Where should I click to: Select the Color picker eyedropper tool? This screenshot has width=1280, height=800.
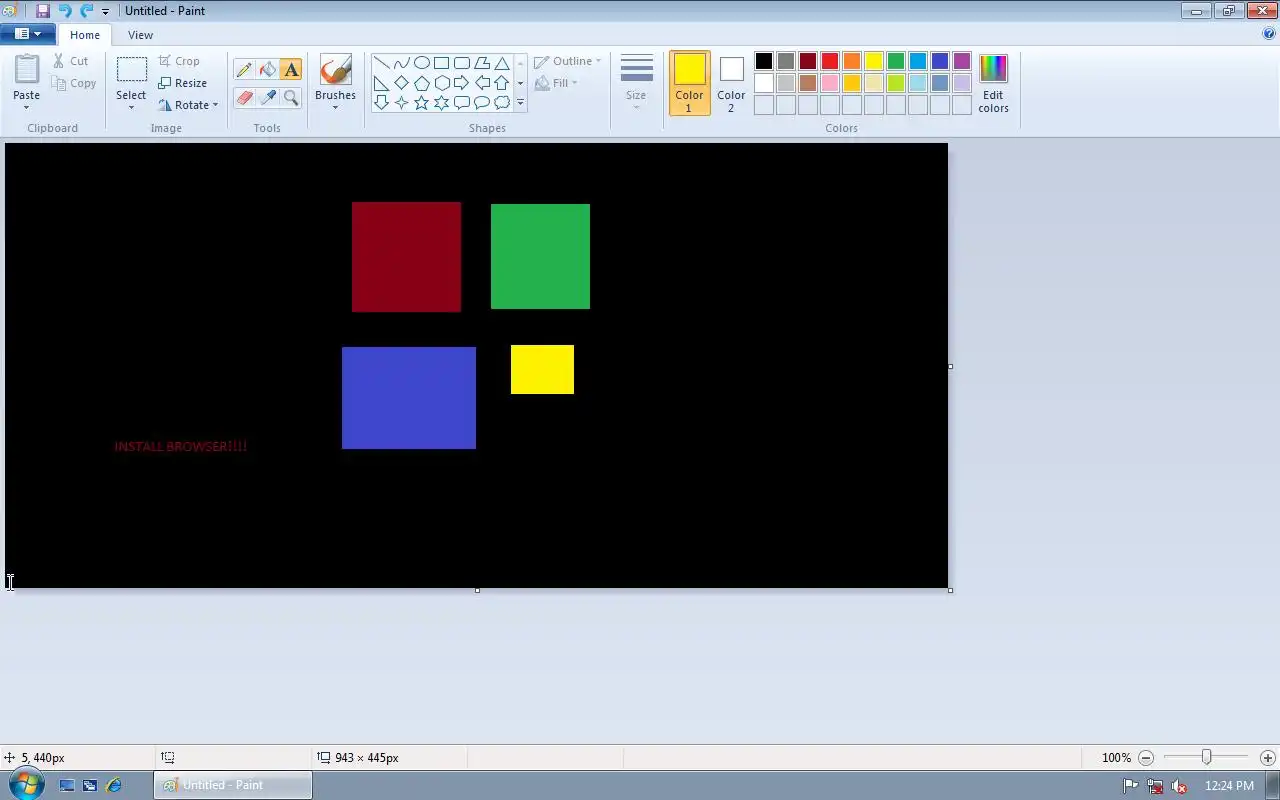click(x=267, y=97)
